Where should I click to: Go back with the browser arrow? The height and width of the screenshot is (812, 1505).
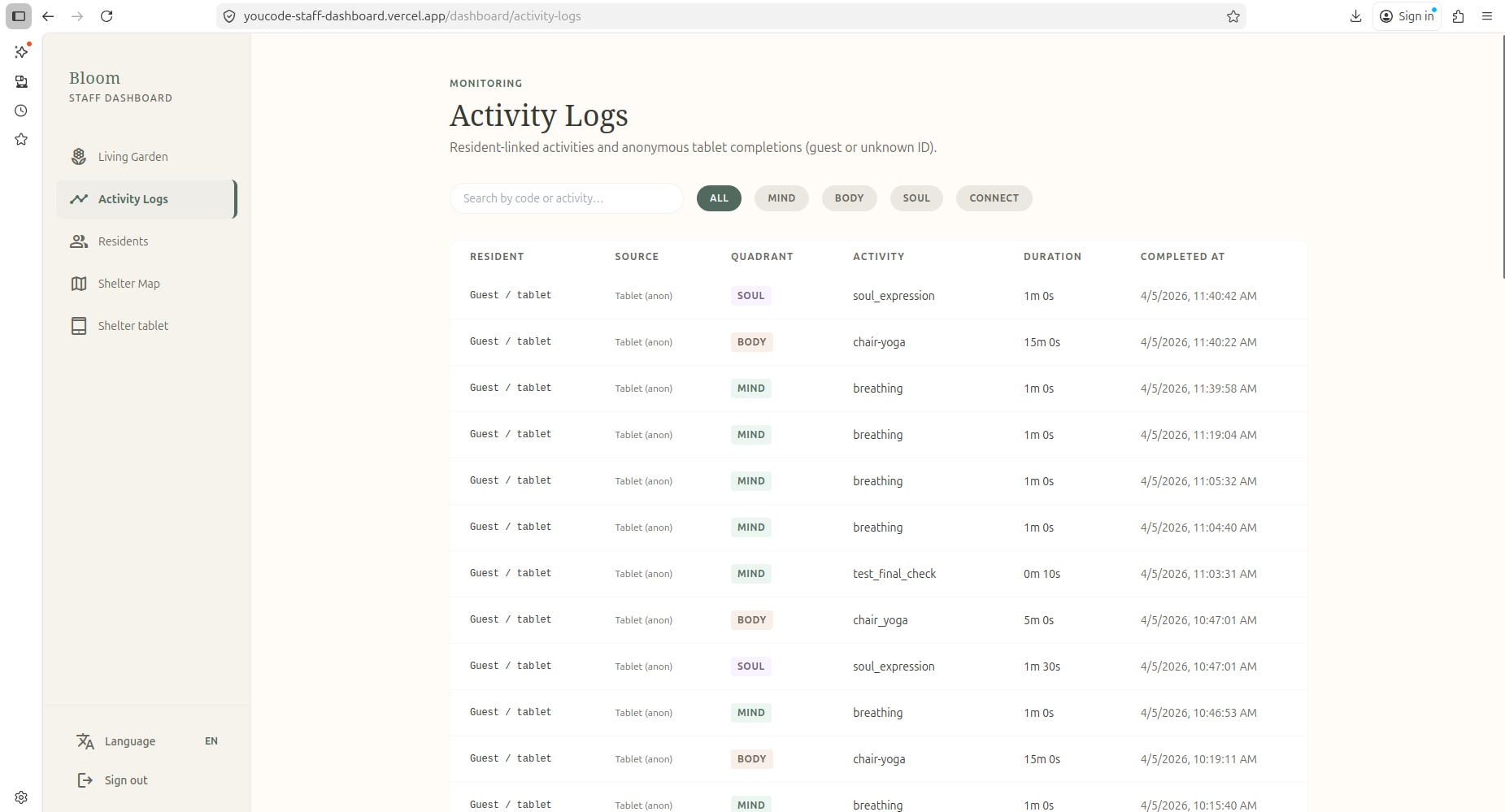click(x=48, y=16)
